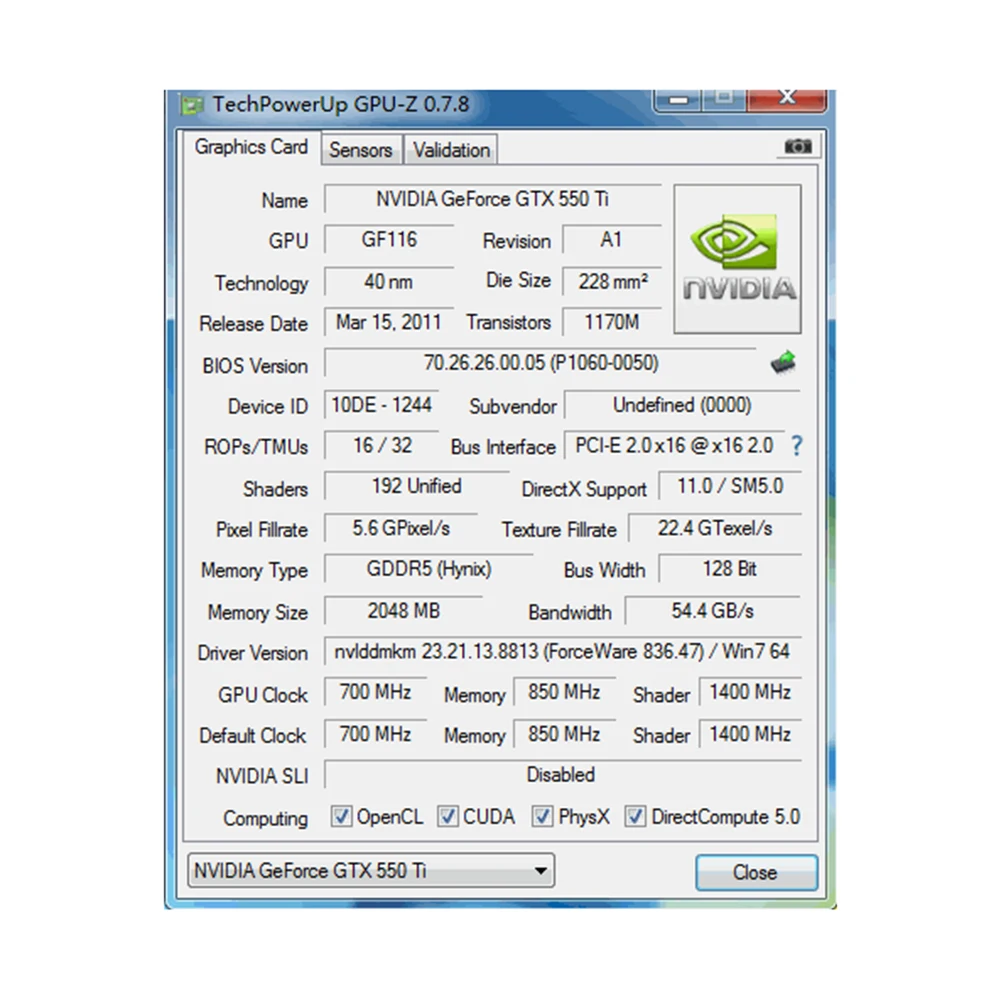
Task: Toggle the OpenCL checkbox
Action: point(341,816)
